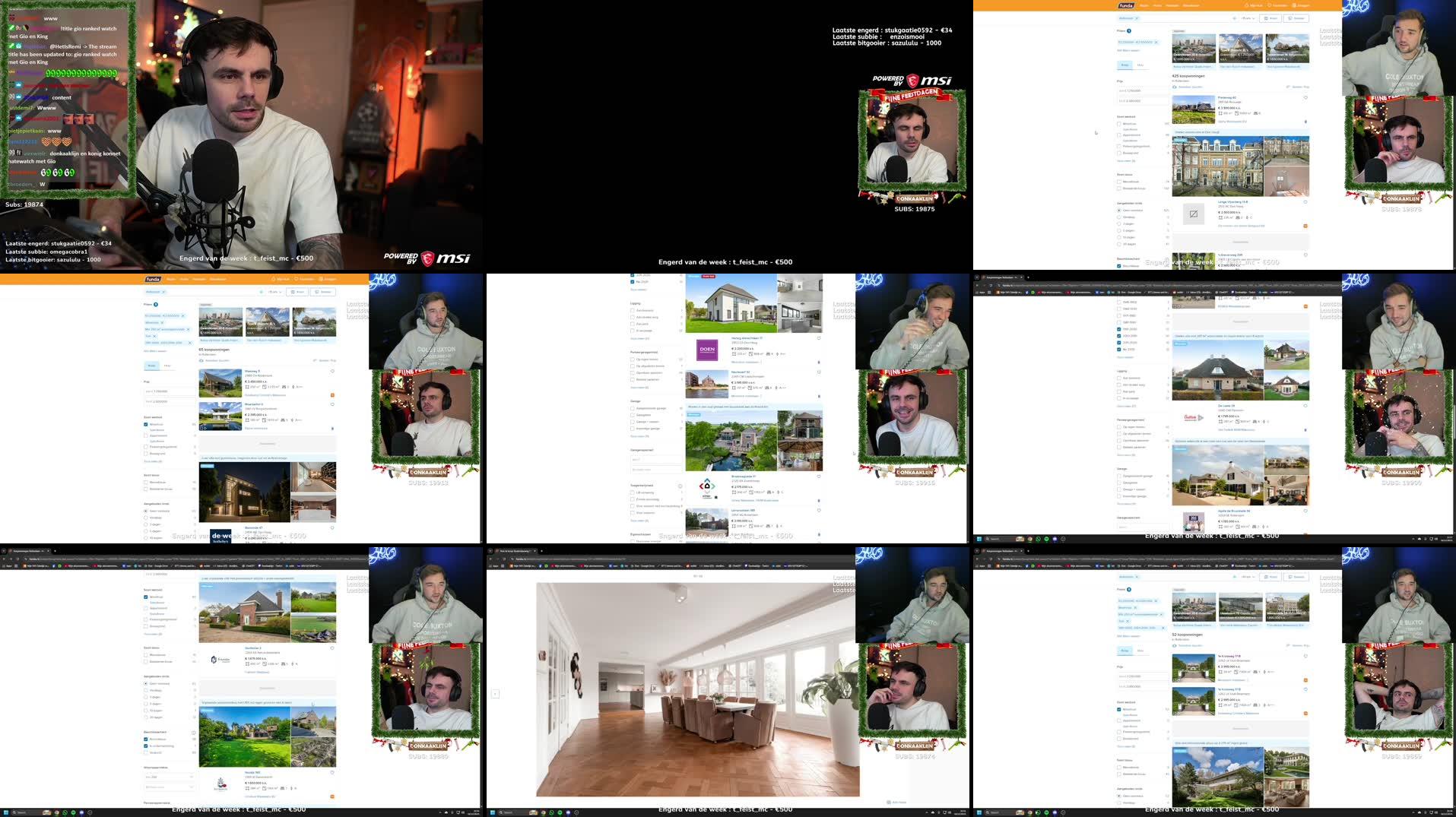Click the Kaart map view icon above the results
1456x817 pixels.
pyautogui.click(x=1270, y=18)
